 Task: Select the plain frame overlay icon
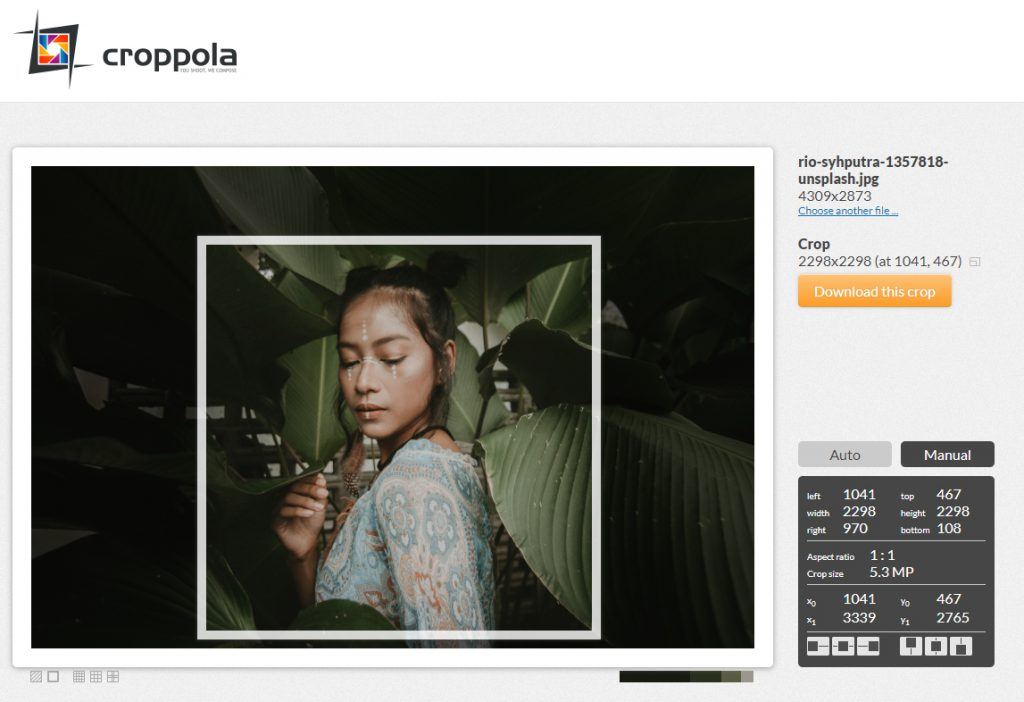coord(53,677)
